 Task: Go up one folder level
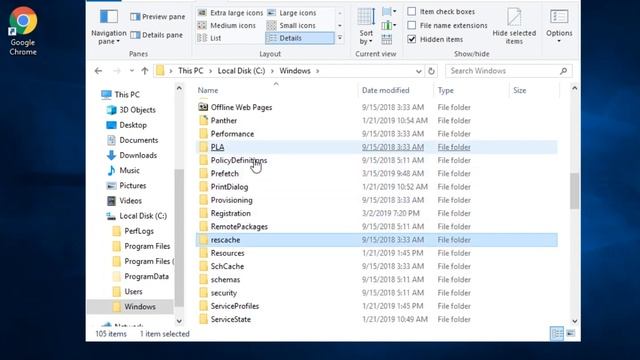coord(144,71)
